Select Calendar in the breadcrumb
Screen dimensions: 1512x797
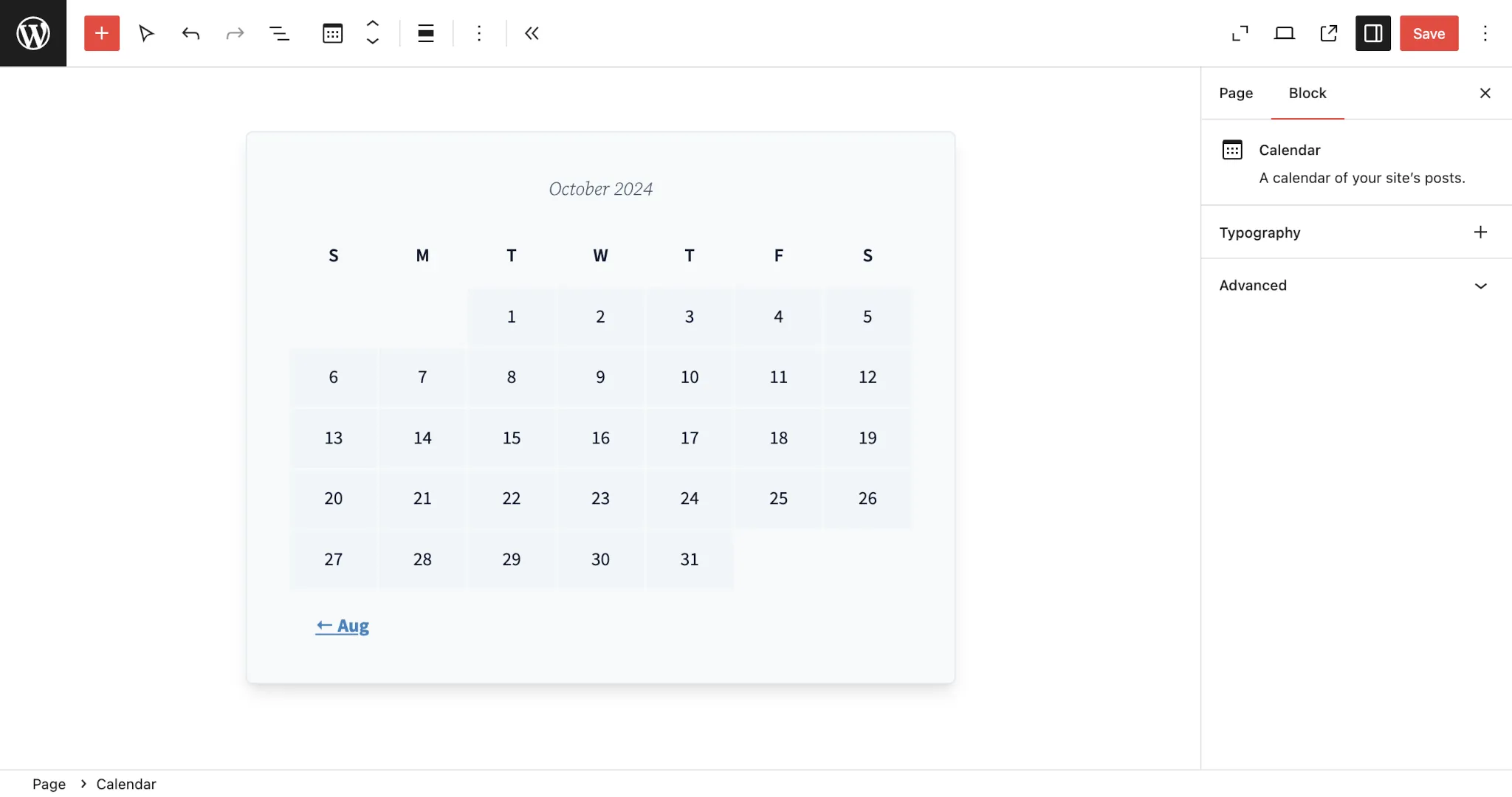point(126,784)
